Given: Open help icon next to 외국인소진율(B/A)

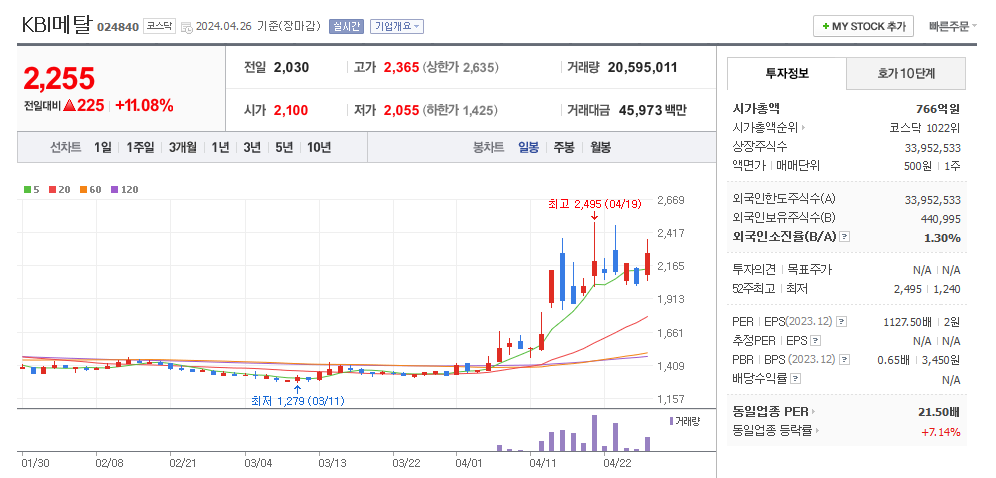Looking at the screenshot, I should [x=844, y=236].
